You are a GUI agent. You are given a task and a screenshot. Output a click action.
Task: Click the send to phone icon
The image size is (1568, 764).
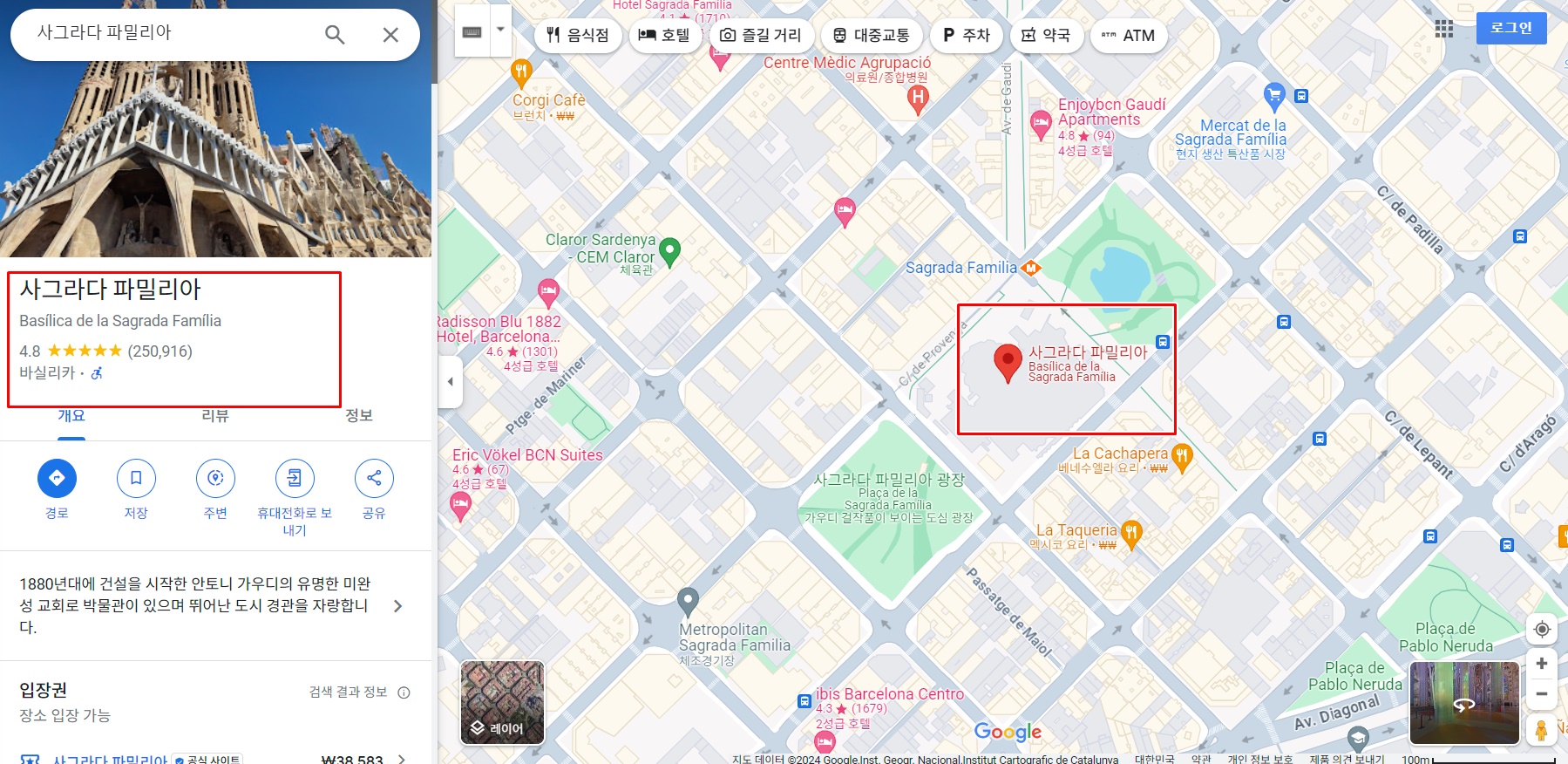(295, 478)
